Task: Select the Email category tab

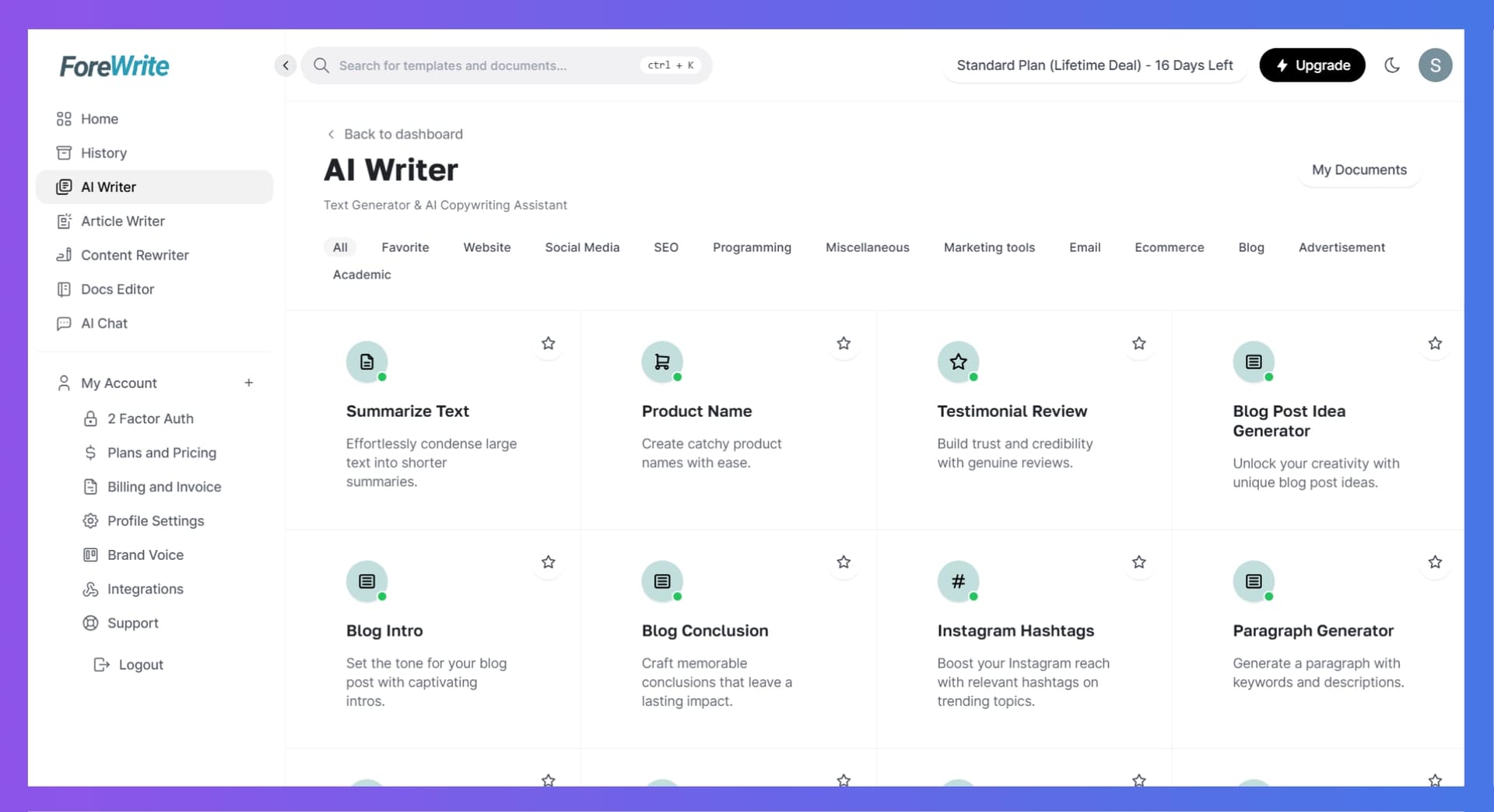Action: [x=1085, y=247]
